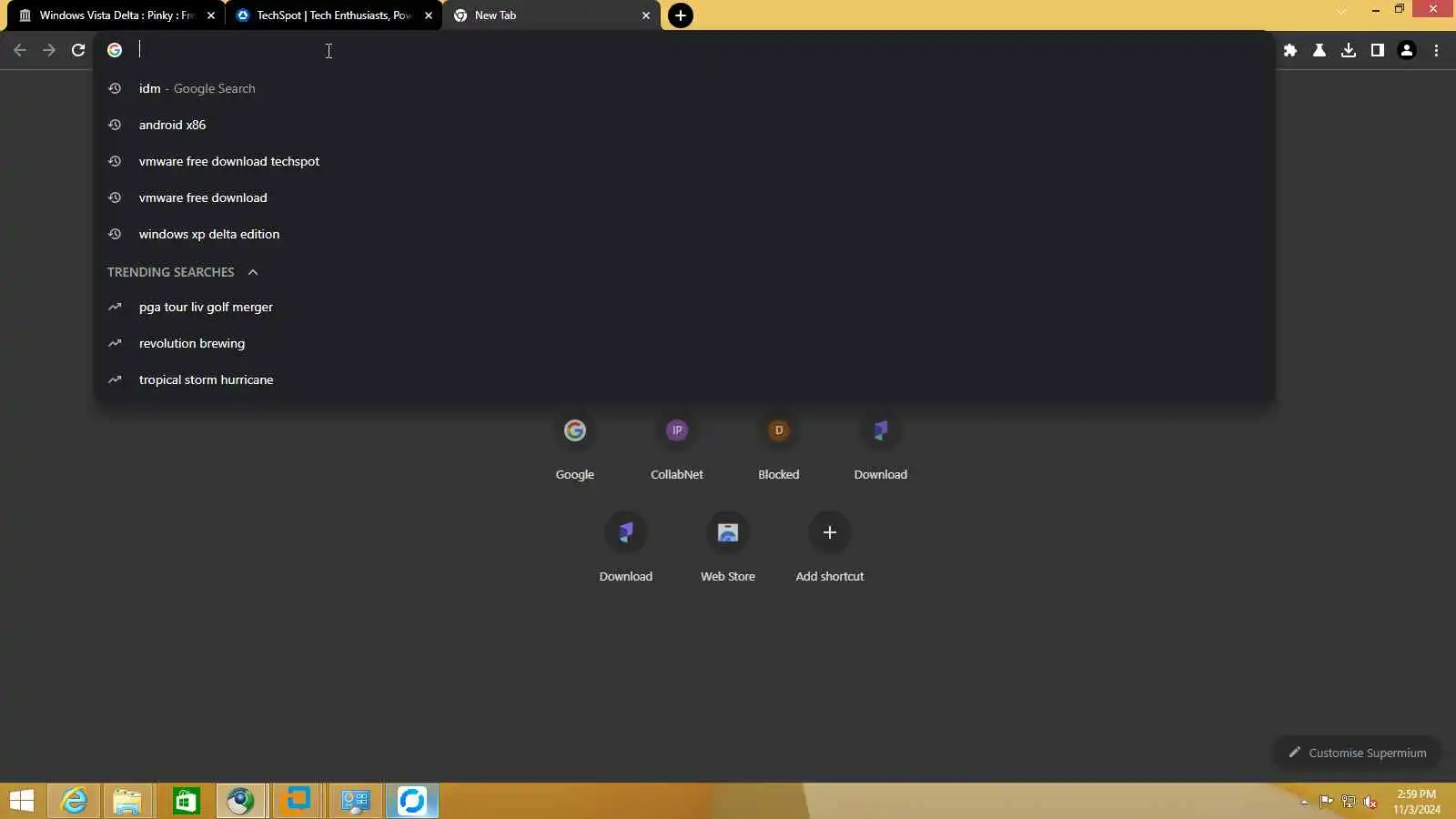1456x819 pixels.
Task: Select the 'idm - Google Search' suggestion
Action: 684,88
